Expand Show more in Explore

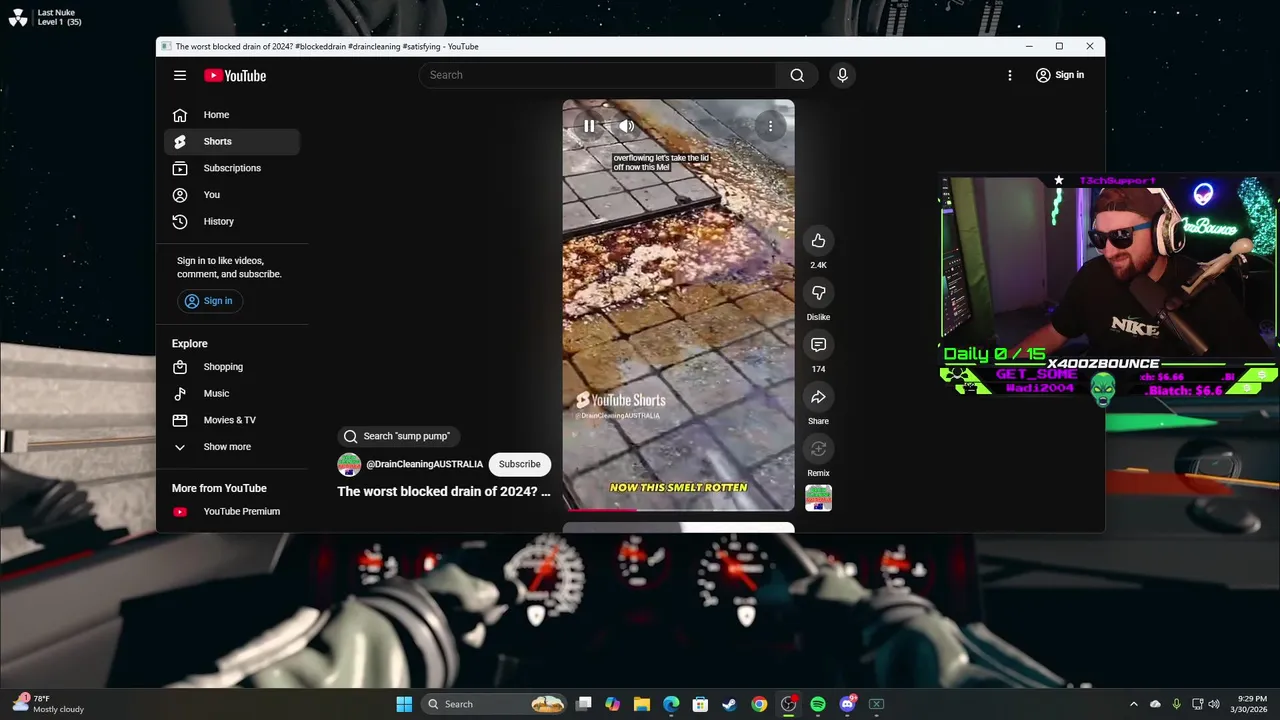point(232,447)
